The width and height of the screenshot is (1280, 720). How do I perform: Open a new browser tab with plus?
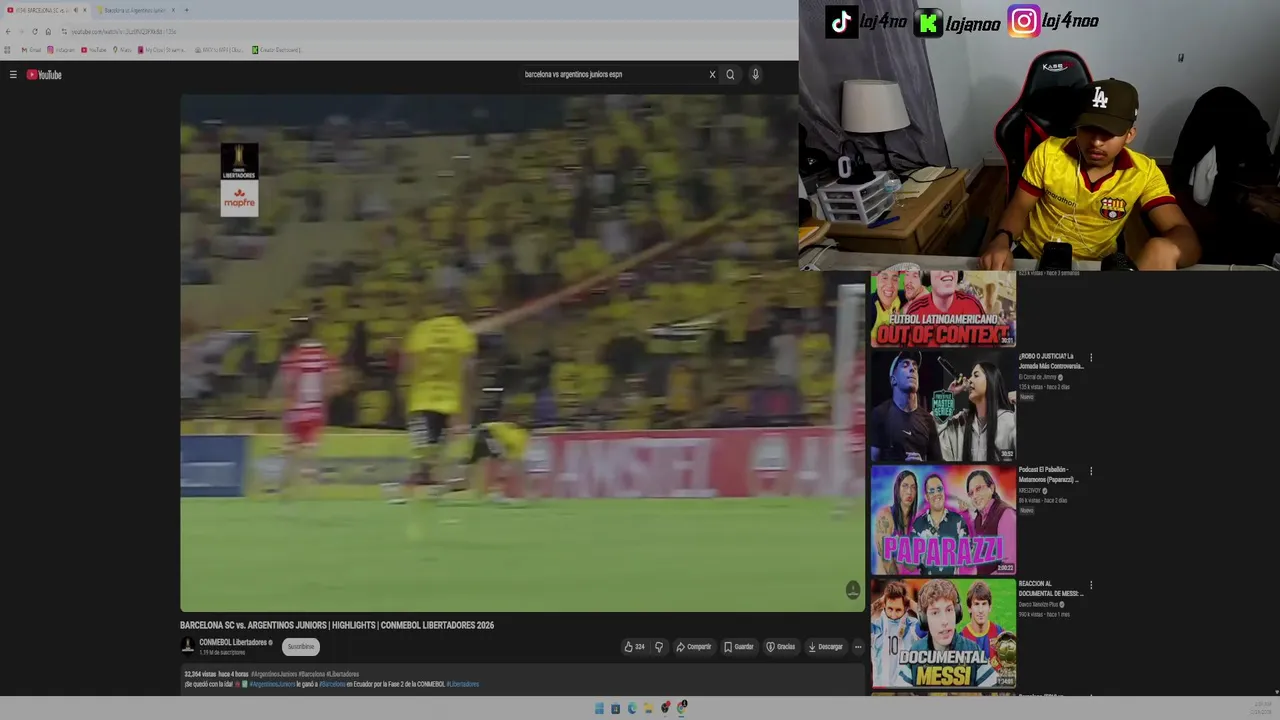[x=186, y=10]
